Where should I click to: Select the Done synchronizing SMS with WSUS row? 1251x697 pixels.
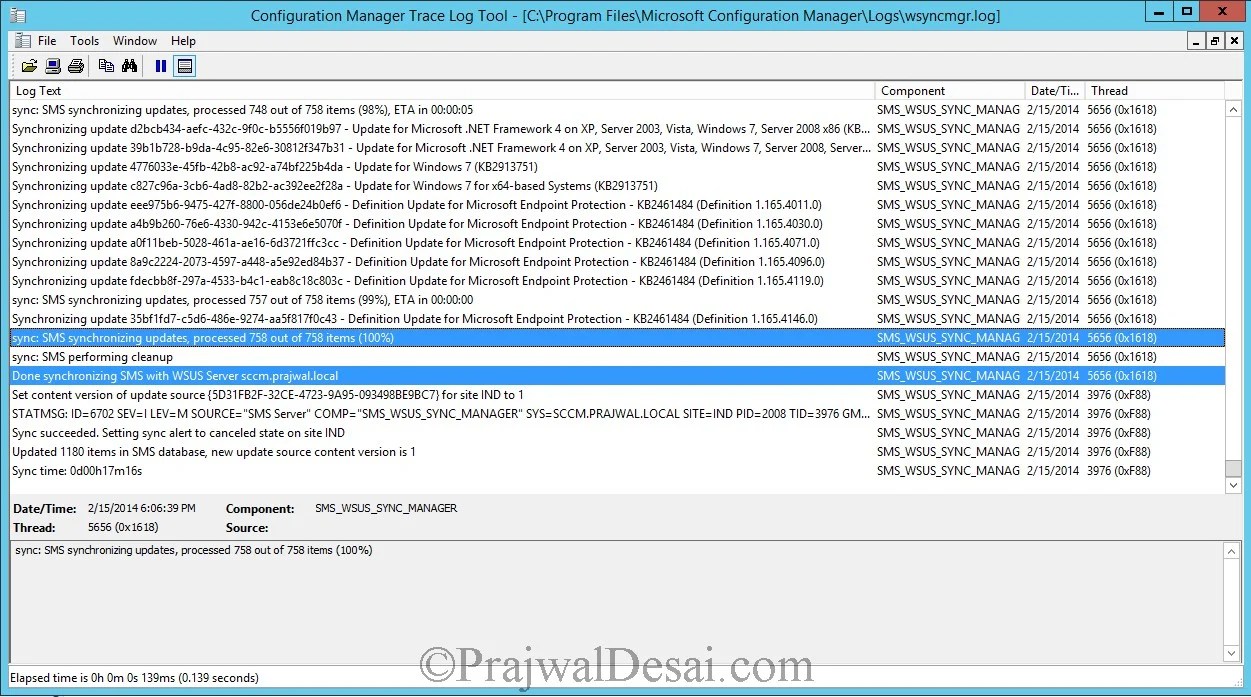point(400,376)
